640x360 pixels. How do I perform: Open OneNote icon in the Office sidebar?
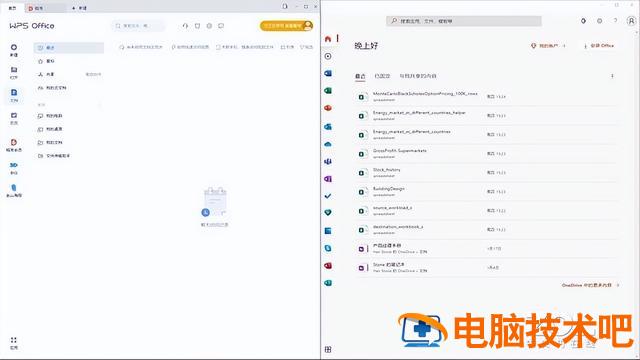coord(328,179)
